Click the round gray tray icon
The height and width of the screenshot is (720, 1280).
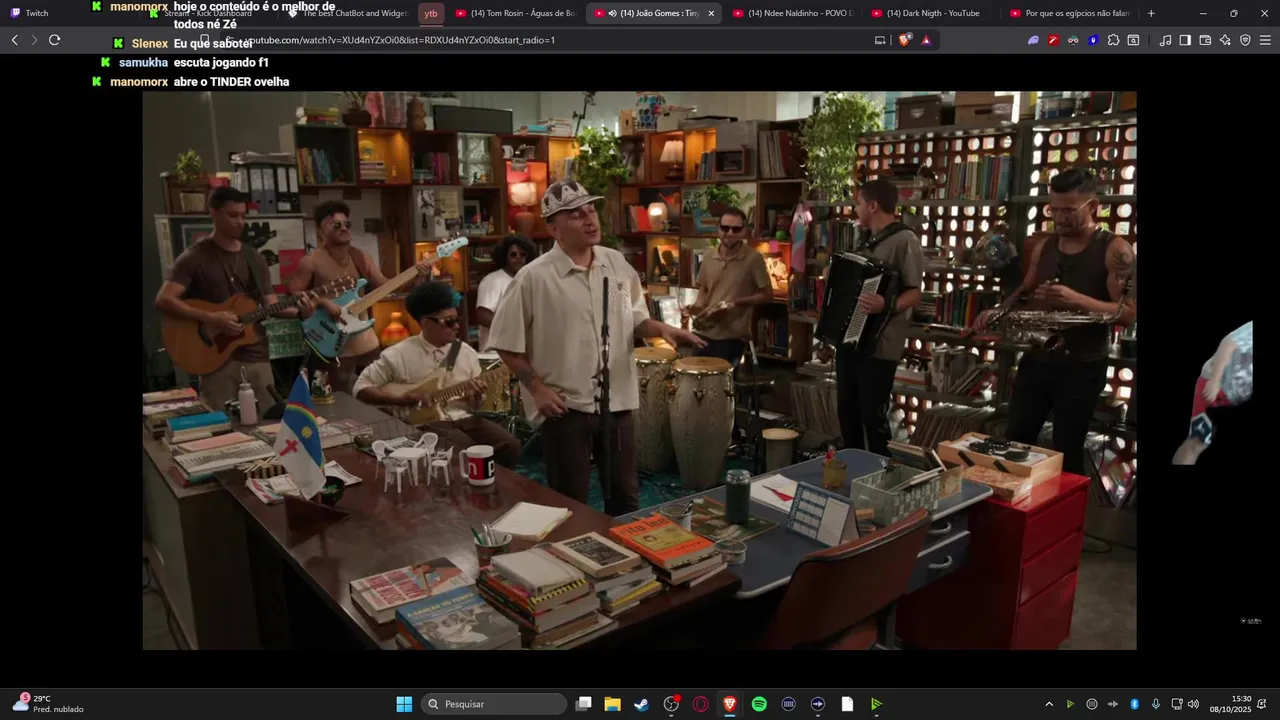[1092, 704]
